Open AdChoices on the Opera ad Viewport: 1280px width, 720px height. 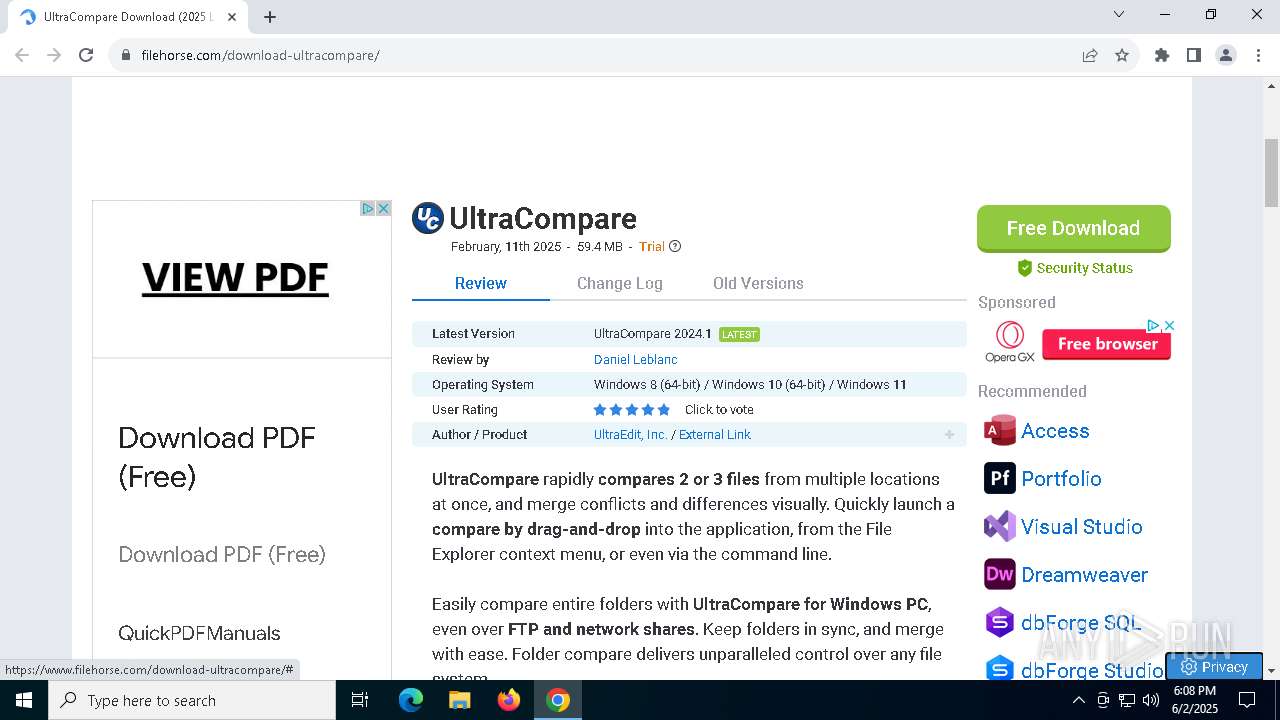click(x=1153, y=325)
